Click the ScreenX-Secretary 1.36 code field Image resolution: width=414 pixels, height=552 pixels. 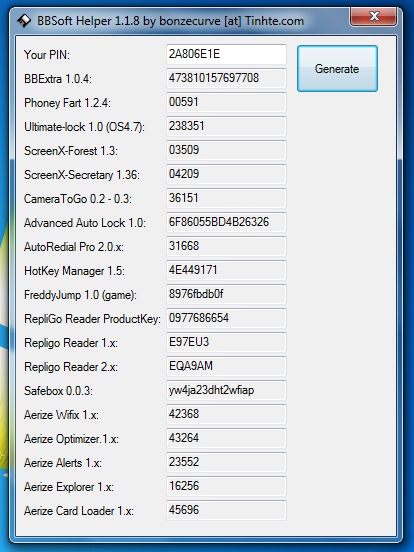click(x=226, y=174)
